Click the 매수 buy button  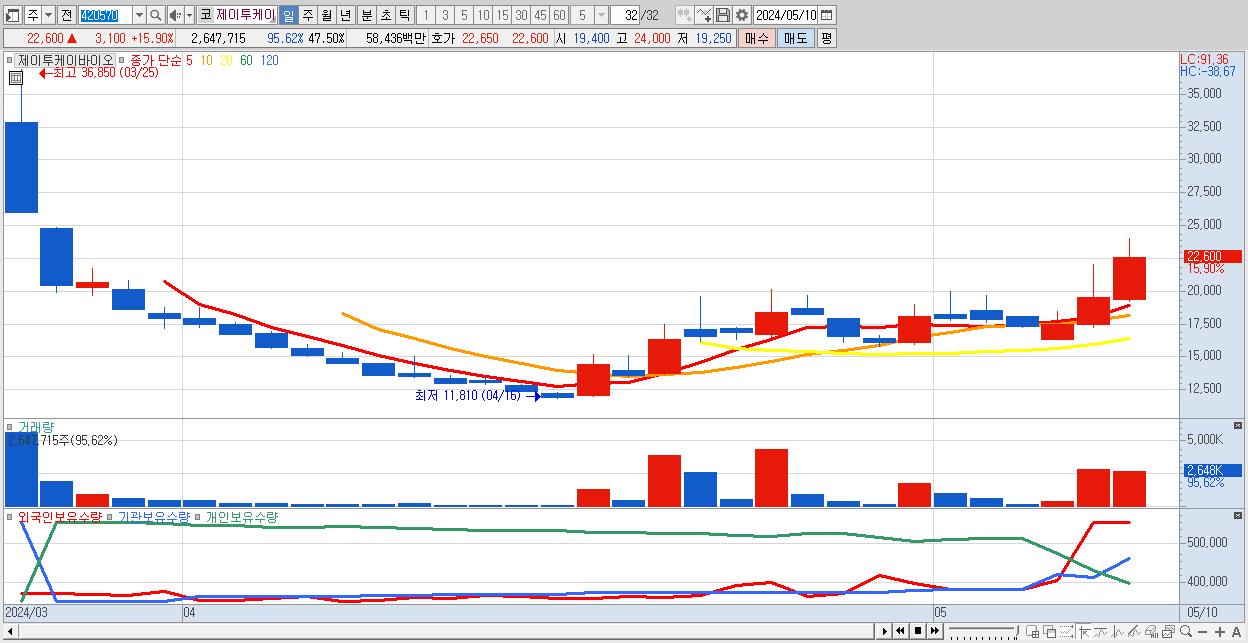(757, 38)
